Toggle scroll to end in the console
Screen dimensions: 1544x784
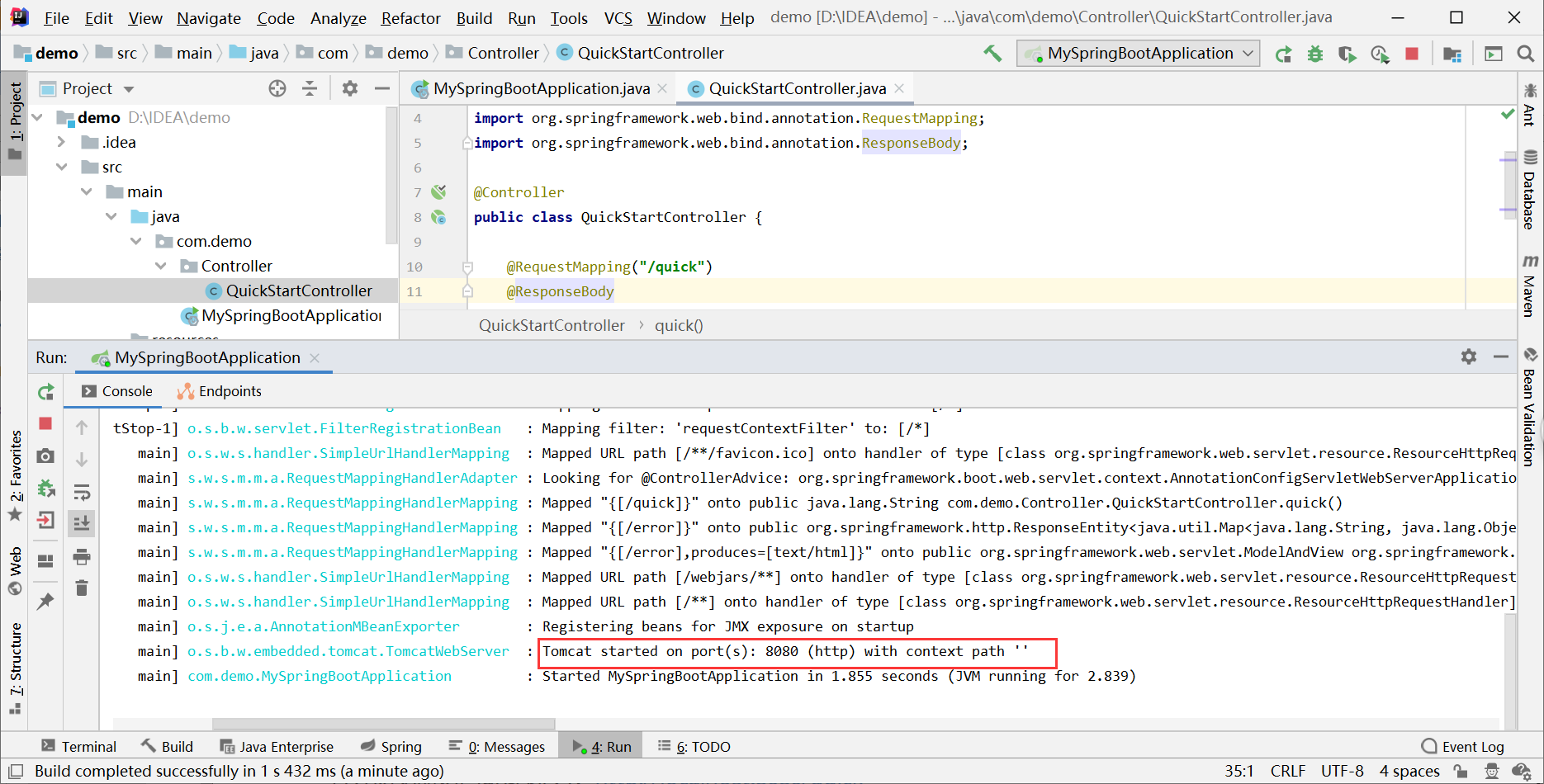tap(82, 524)
